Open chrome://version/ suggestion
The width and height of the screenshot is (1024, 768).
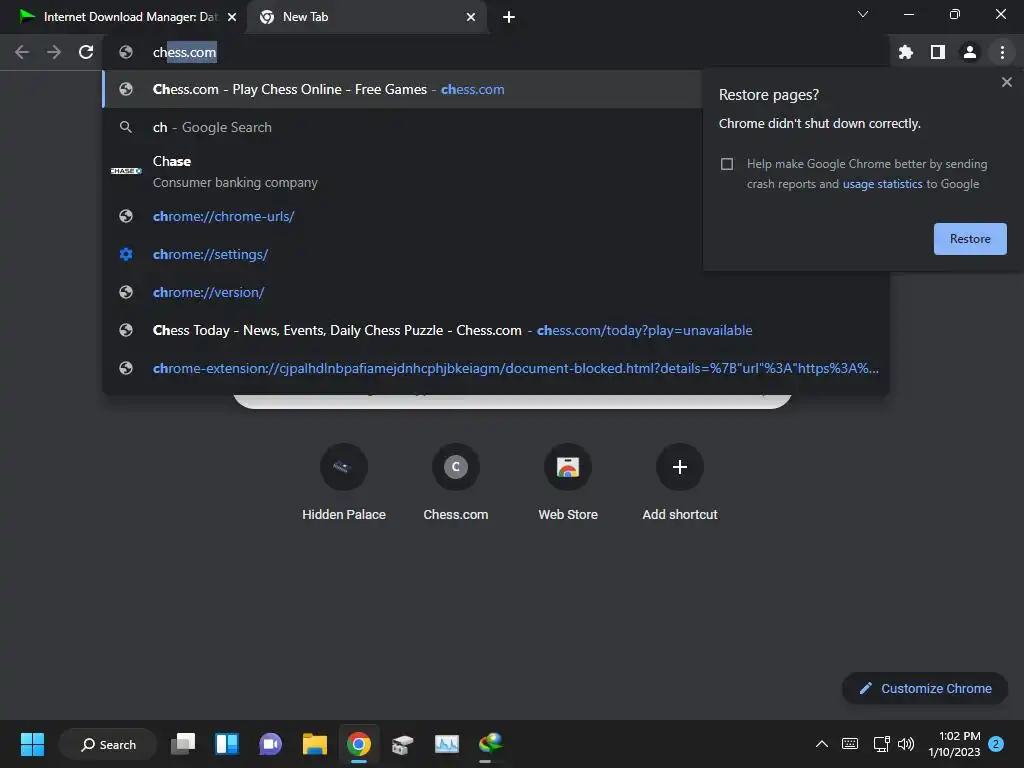pos(496,292)
